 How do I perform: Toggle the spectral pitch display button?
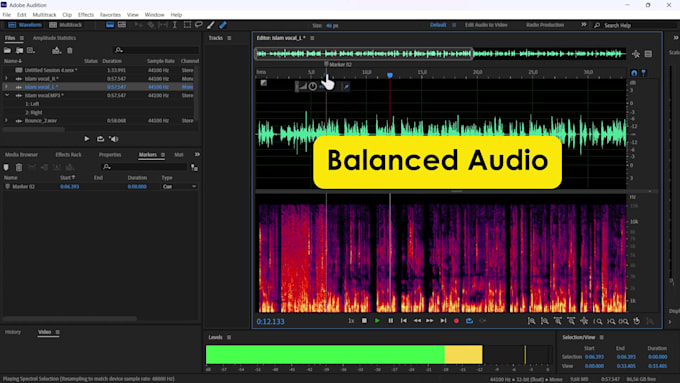122,25
